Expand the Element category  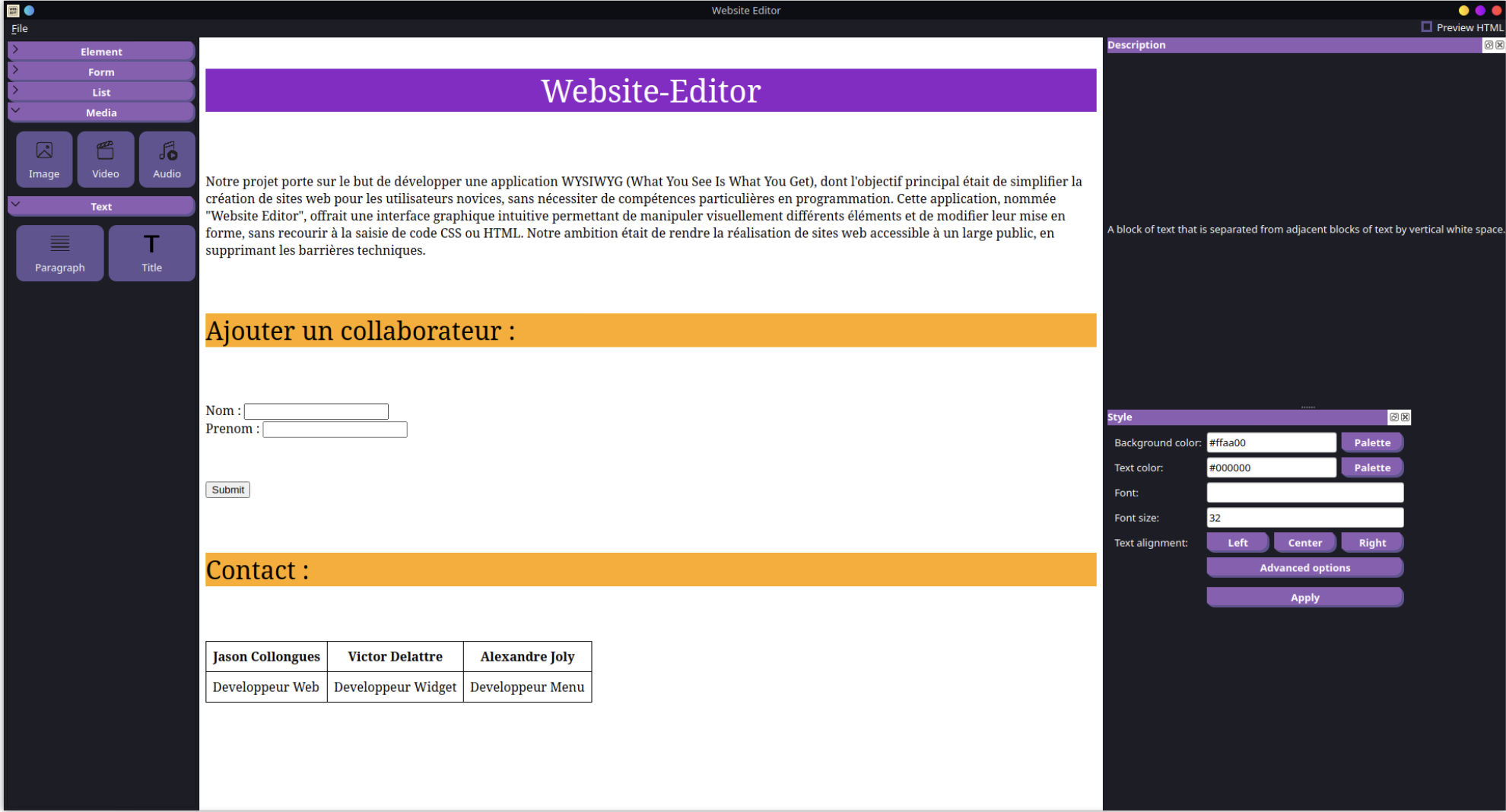click(101, 52)
